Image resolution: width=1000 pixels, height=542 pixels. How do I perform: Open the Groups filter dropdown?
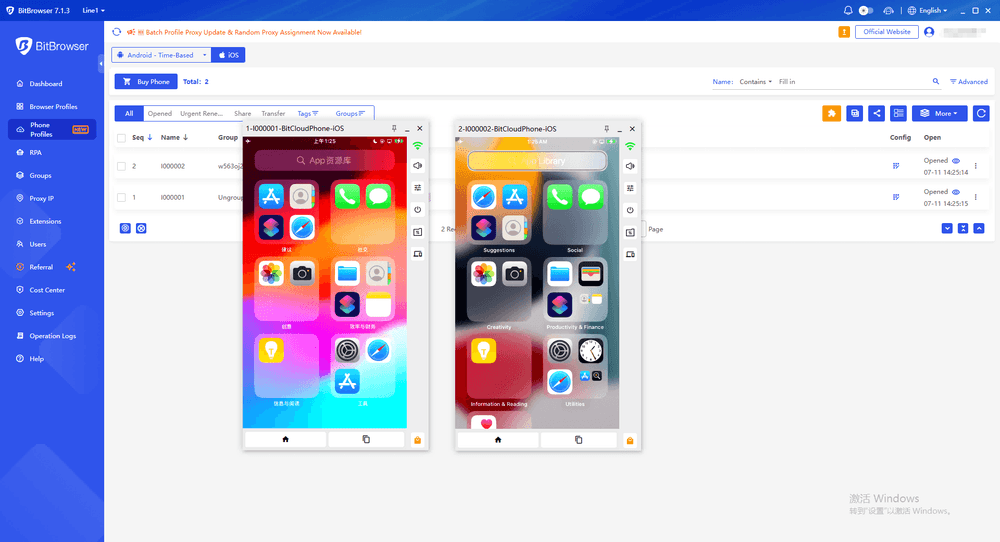click(x=350, y=114)
